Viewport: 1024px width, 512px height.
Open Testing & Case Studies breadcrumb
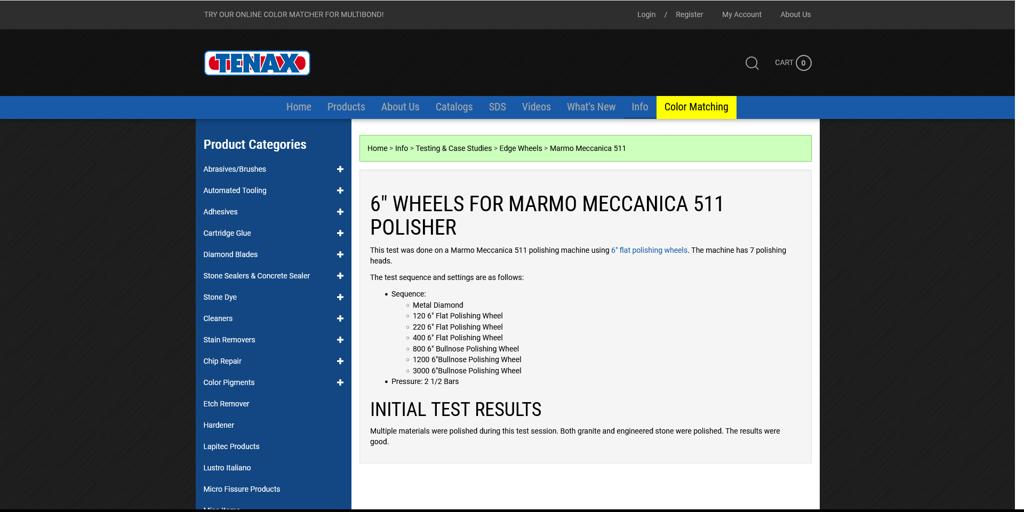tap(454, 148)
